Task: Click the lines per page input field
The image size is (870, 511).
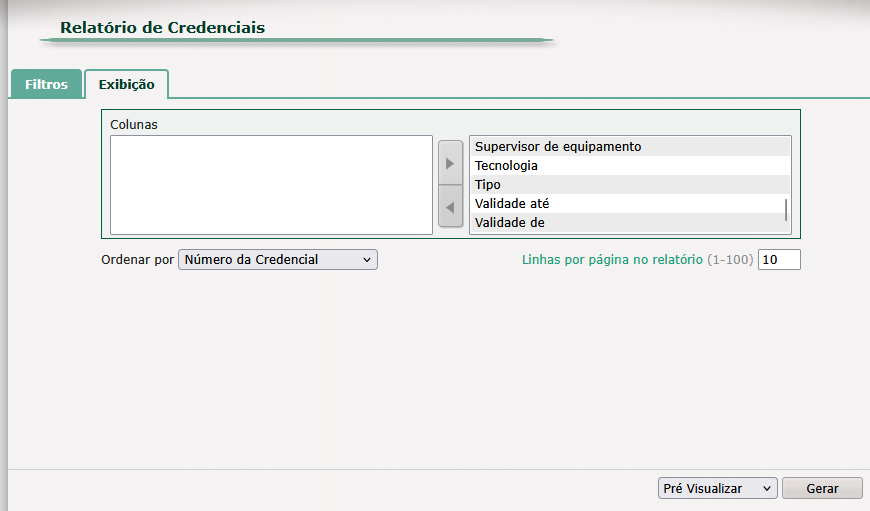Action: coord(779,260)
